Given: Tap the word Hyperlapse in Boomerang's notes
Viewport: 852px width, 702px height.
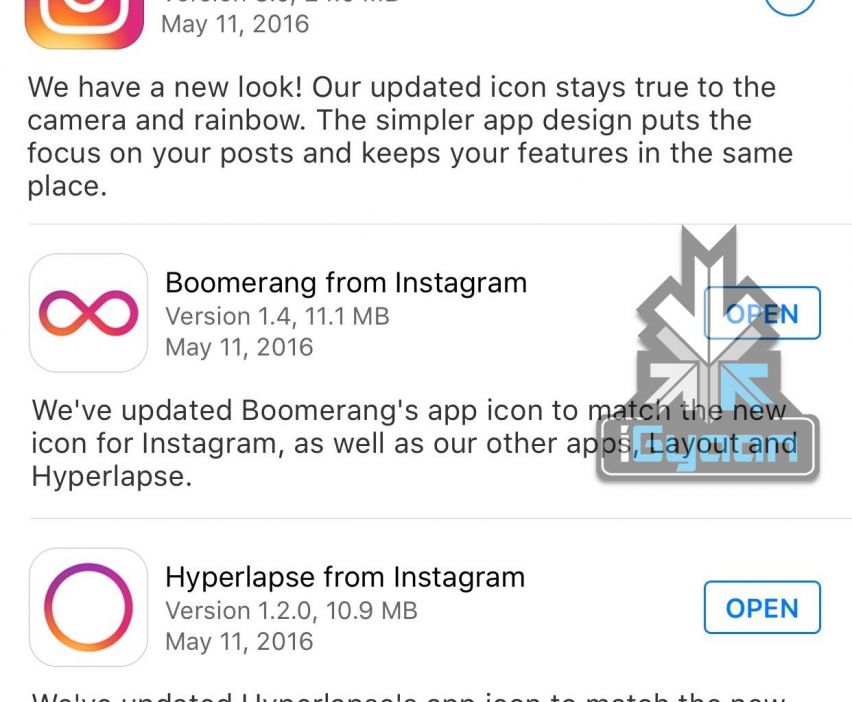Looking at the screenshot, I should point(111,477).
